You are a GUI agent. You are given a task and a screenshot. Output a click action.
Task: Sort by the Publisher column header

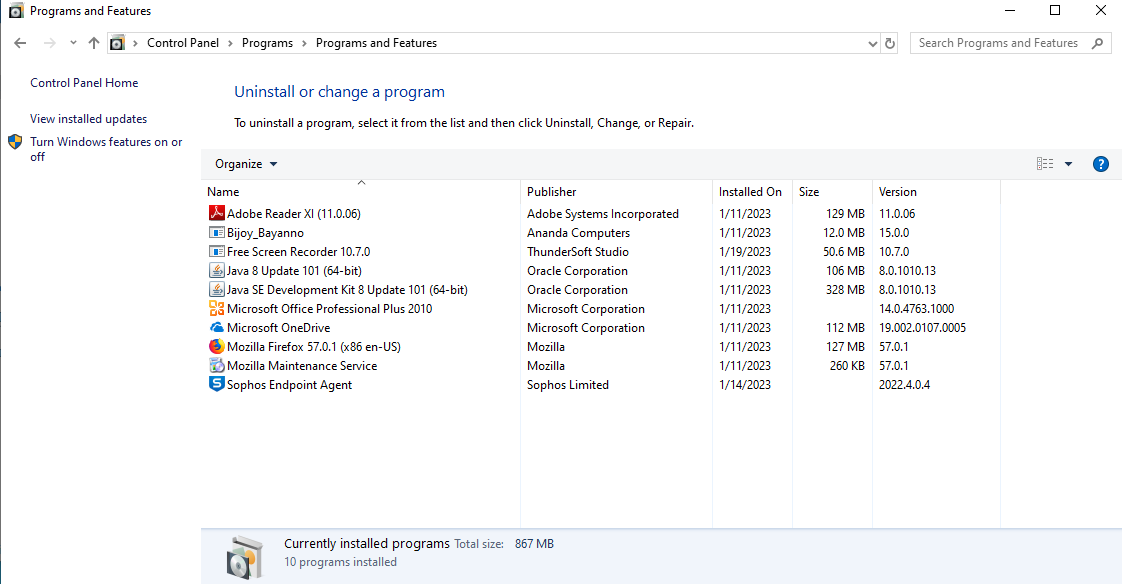pyautogui.click(x=616, y=191)
